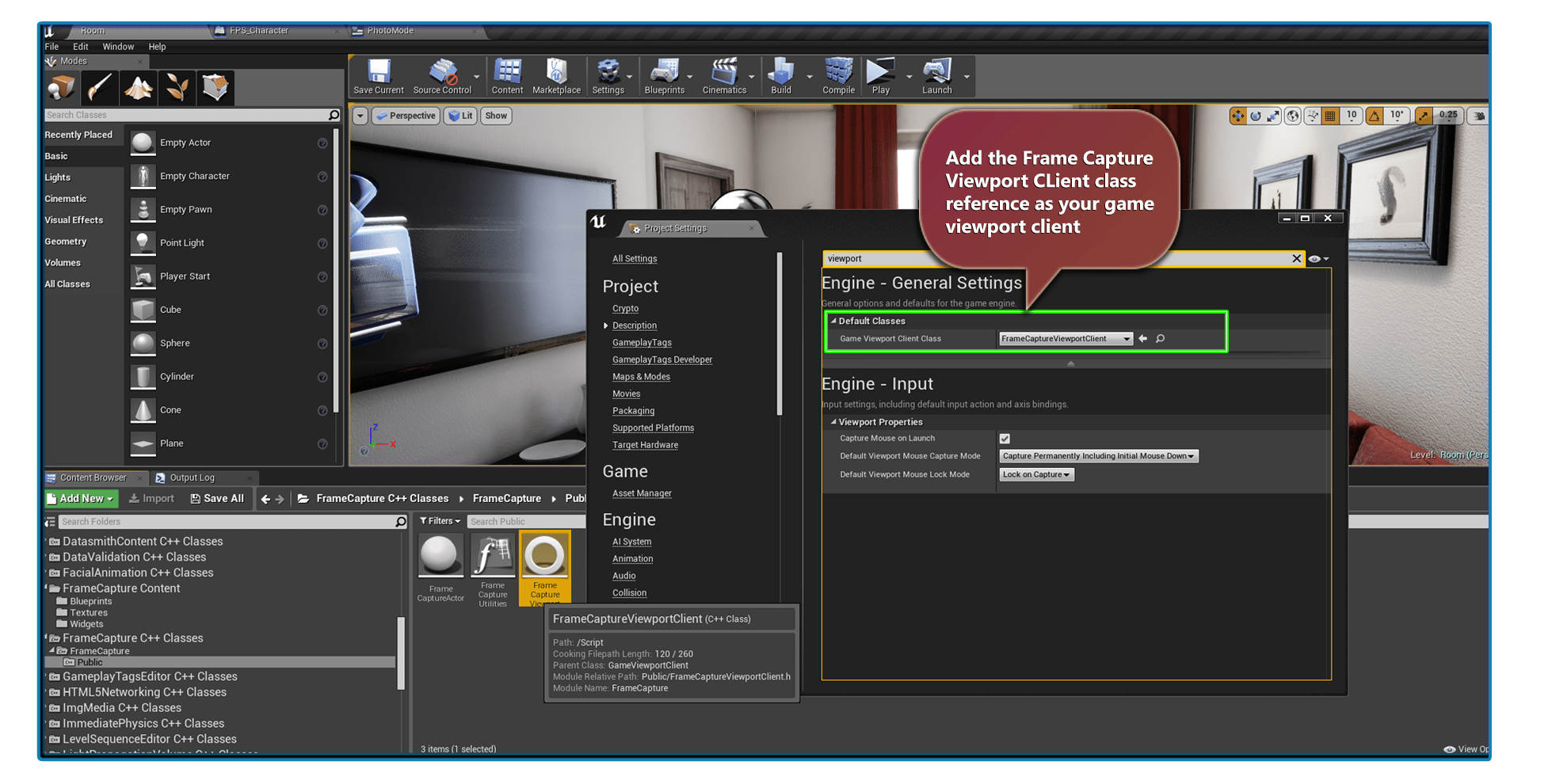Click the Search Folders input field
The width and height of the screenshot is (1548, 784).
pyautogui.click(x=227, y=522)
